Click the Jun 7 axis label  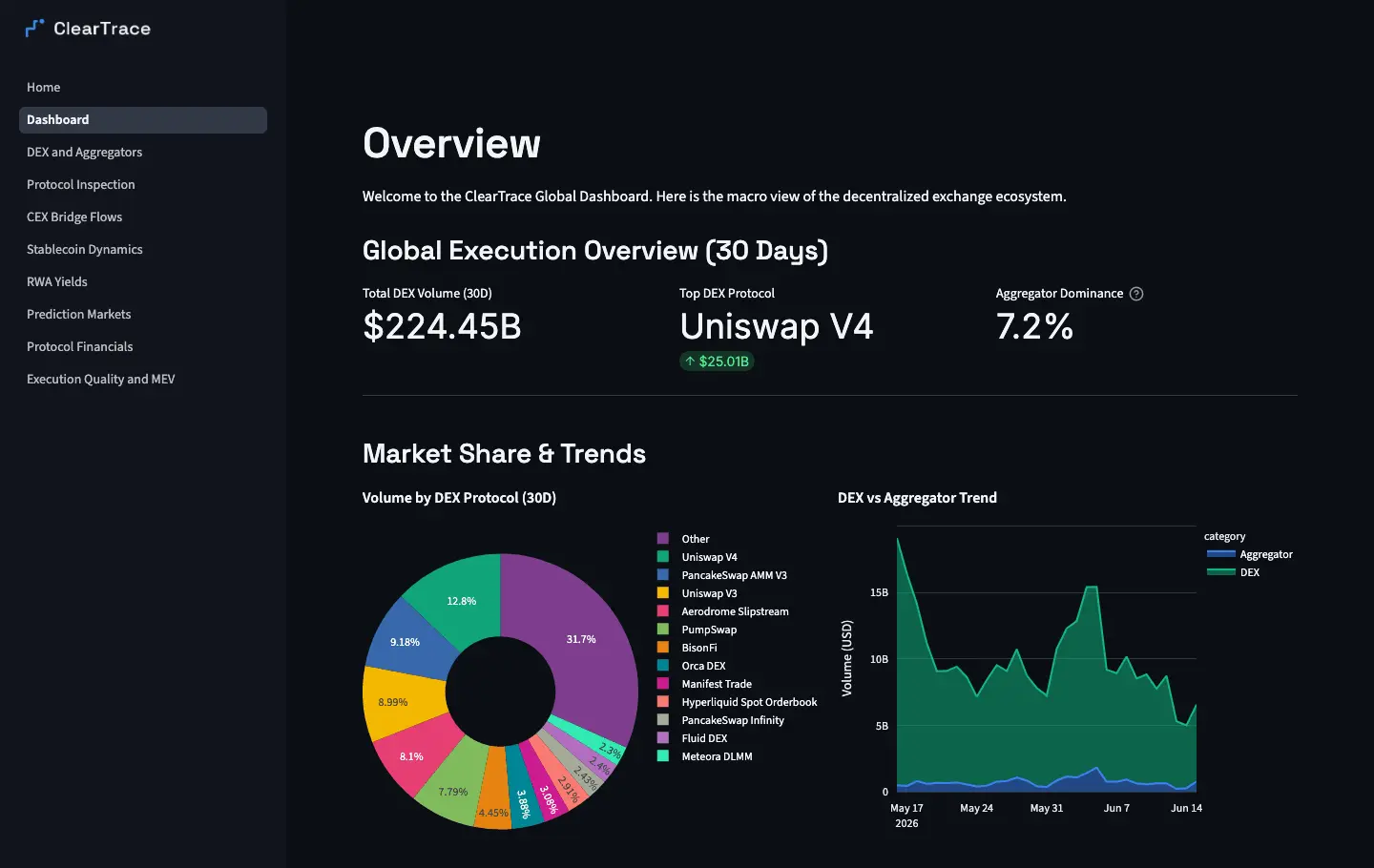1116,808
